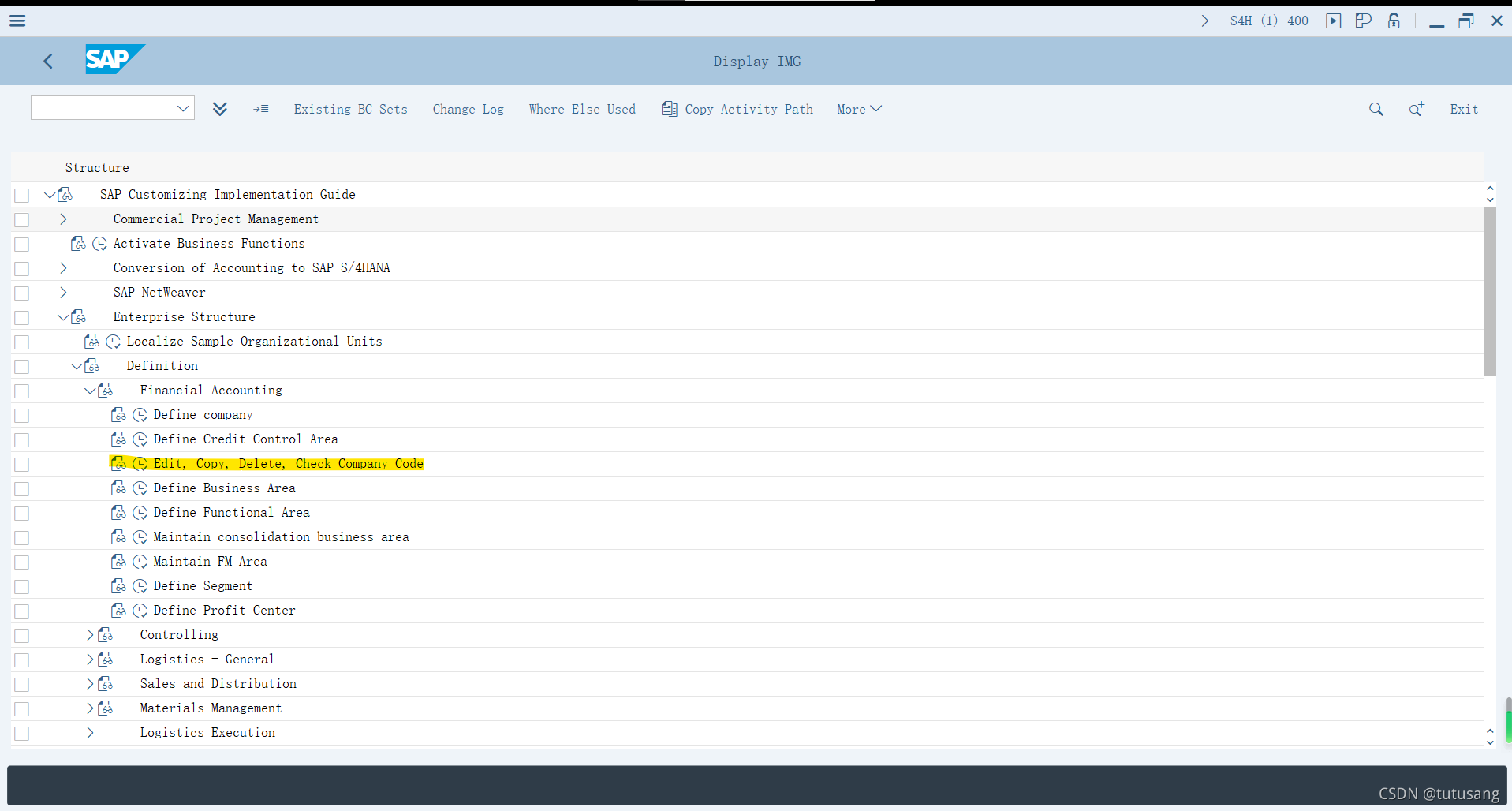Click Existing BC Sets

point(350,109)
